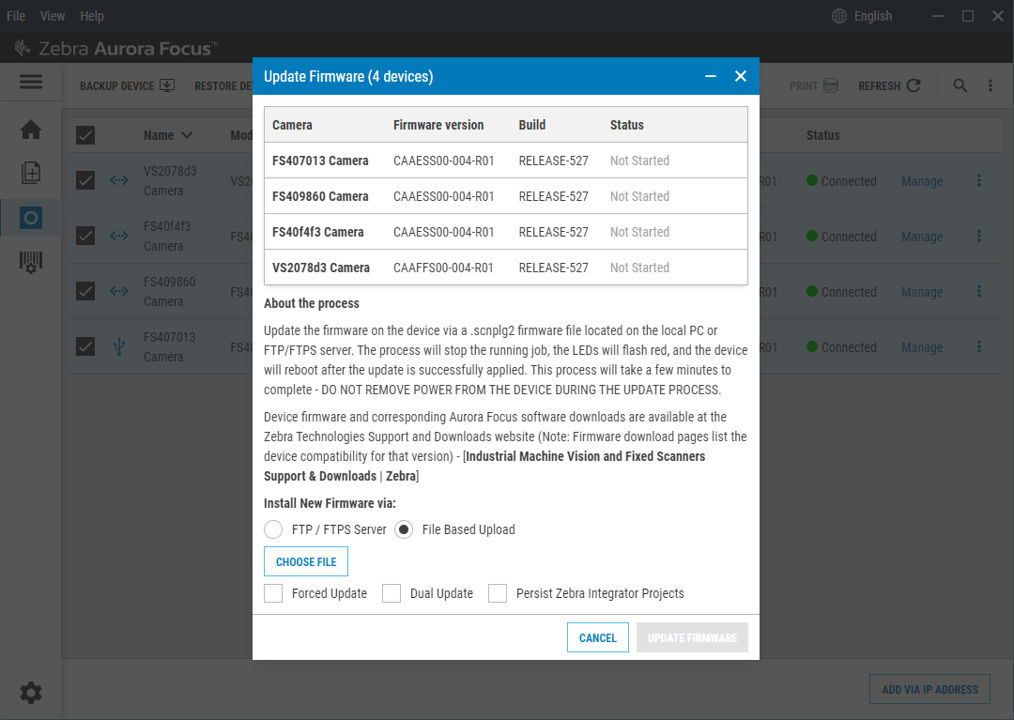Open more options for FS409860 row
Viewport: 1014px width, 720px height.
pyautogui.click(x=979, y=292)
